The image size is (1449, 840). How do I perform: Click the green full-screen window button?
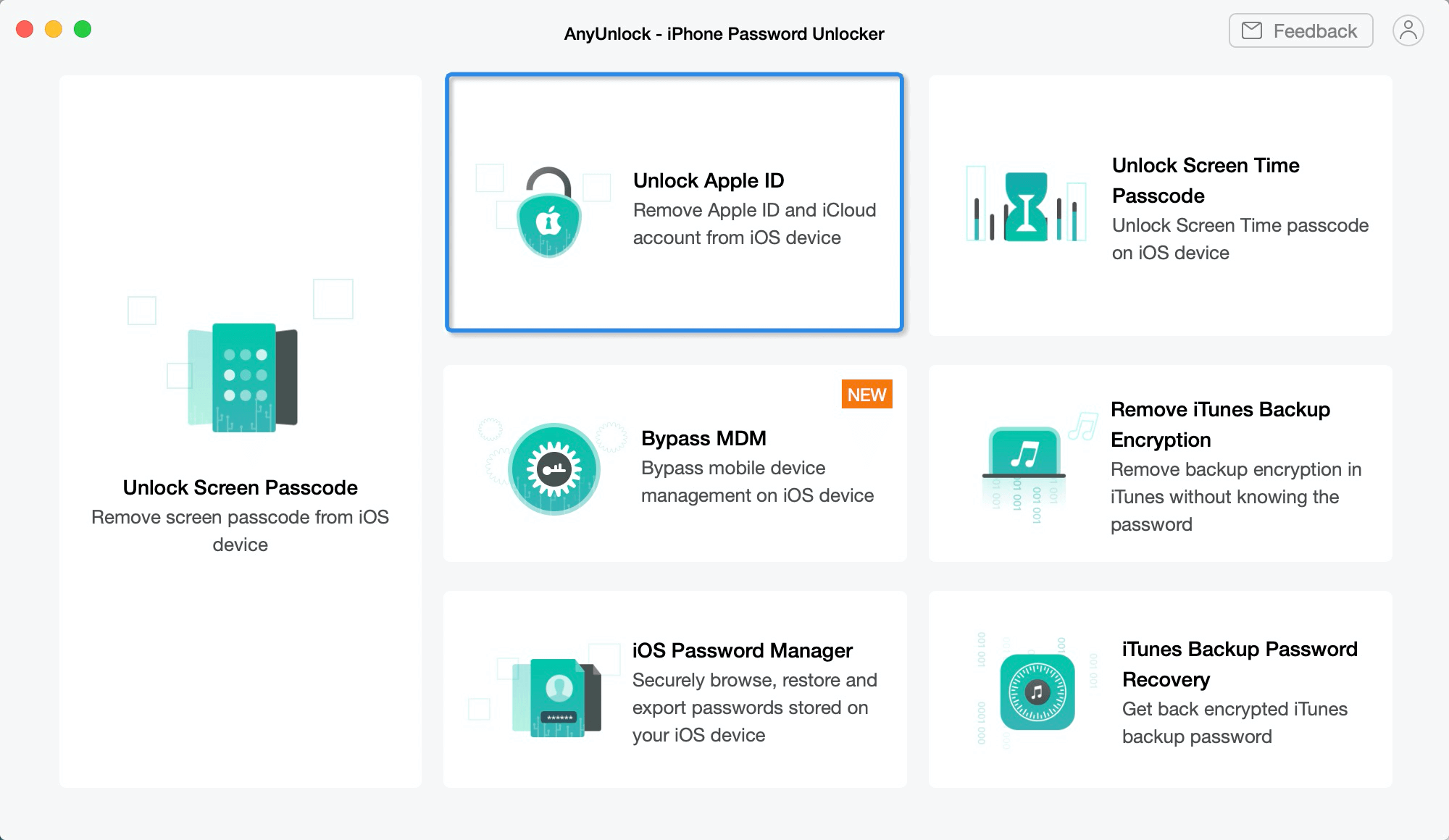point(83,29)
